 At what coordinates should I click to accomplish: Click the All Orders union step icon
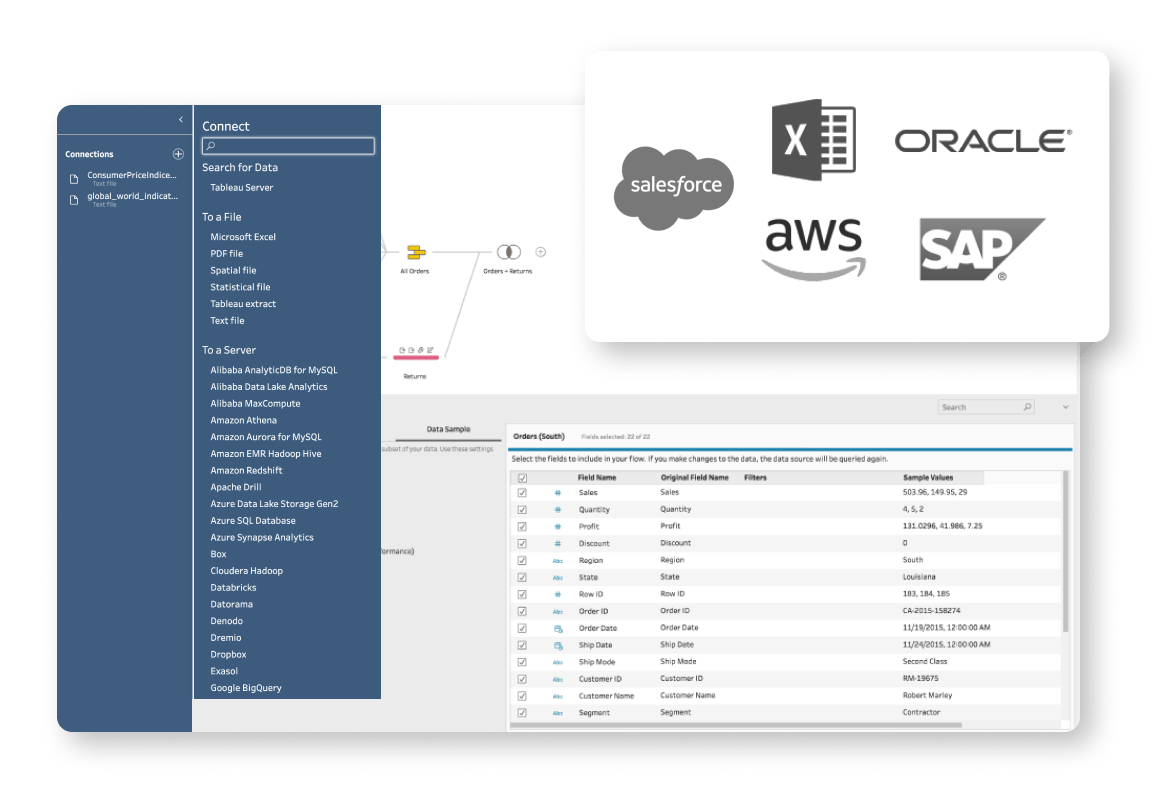coord(416,252)
